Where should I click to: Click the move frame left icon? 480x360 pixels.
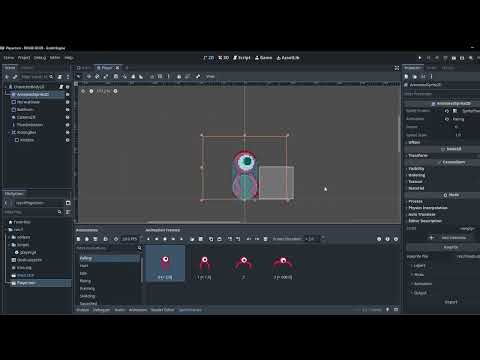click(249, 239)
